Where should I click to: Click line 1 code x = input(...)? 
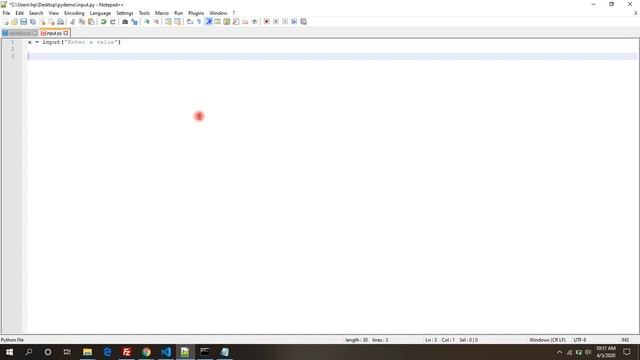point(74,42)
